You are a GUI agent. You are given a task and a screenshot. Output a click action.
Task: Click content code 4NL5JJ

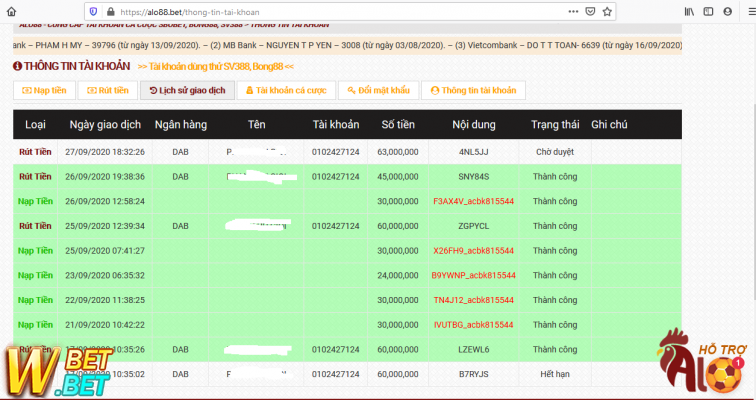click(x=473, y=152)
